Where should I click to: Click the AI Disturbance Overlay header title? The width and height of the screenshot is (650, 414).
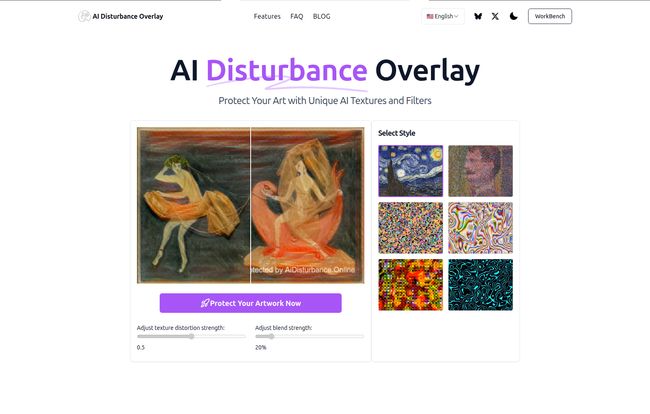(x=128, y=16)
